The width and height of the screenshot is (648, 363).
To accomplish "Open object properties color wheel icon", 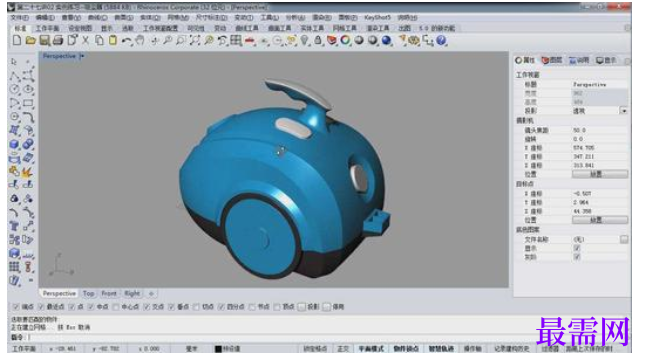I will click(345, 40).
